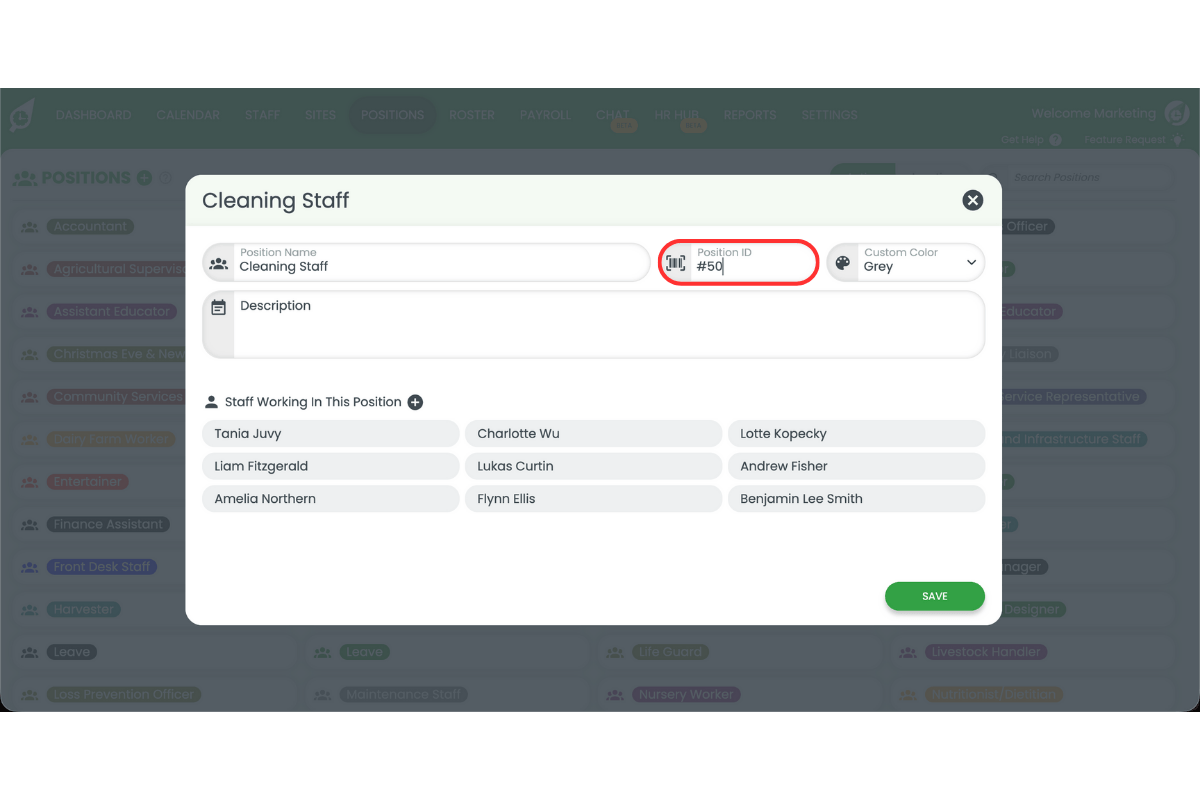1200x800 pixels.
Task: Open the HR HUB with the new badge
Action: (678, 114)
